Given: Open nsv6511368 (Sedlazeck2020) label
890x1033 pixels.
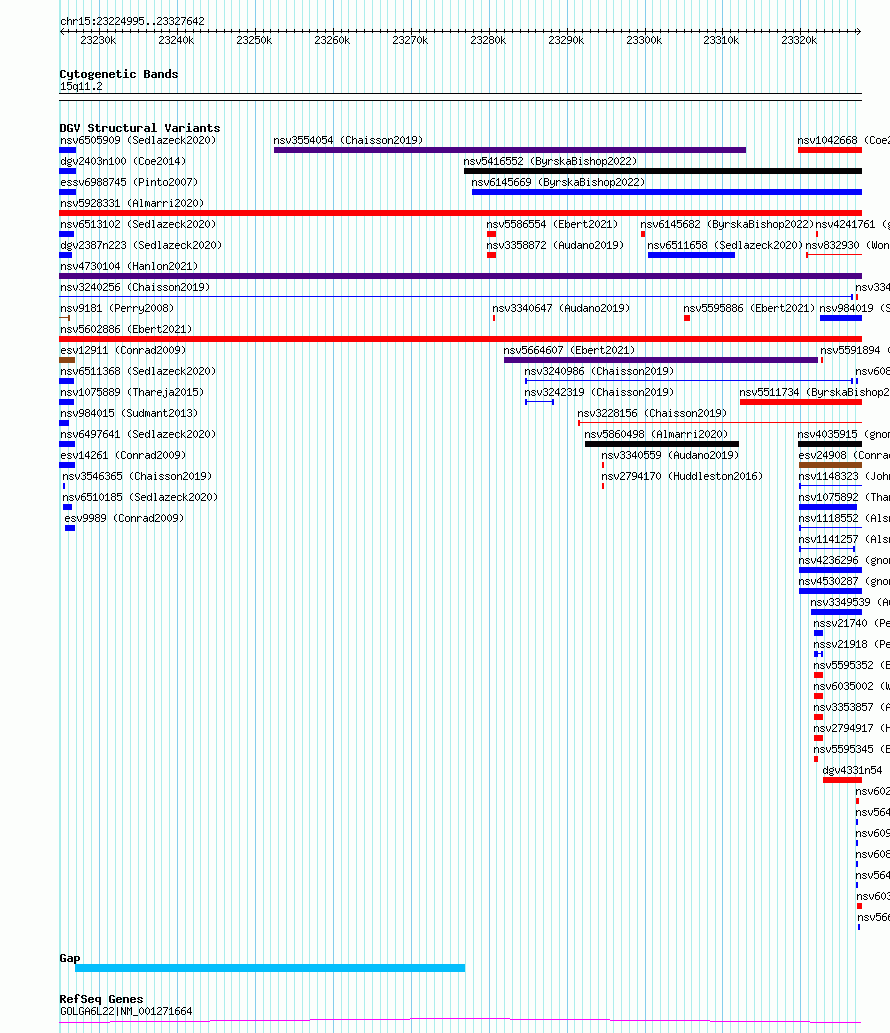Looking at the screenshot, I should pyautogui.click(x=138, y=372).
